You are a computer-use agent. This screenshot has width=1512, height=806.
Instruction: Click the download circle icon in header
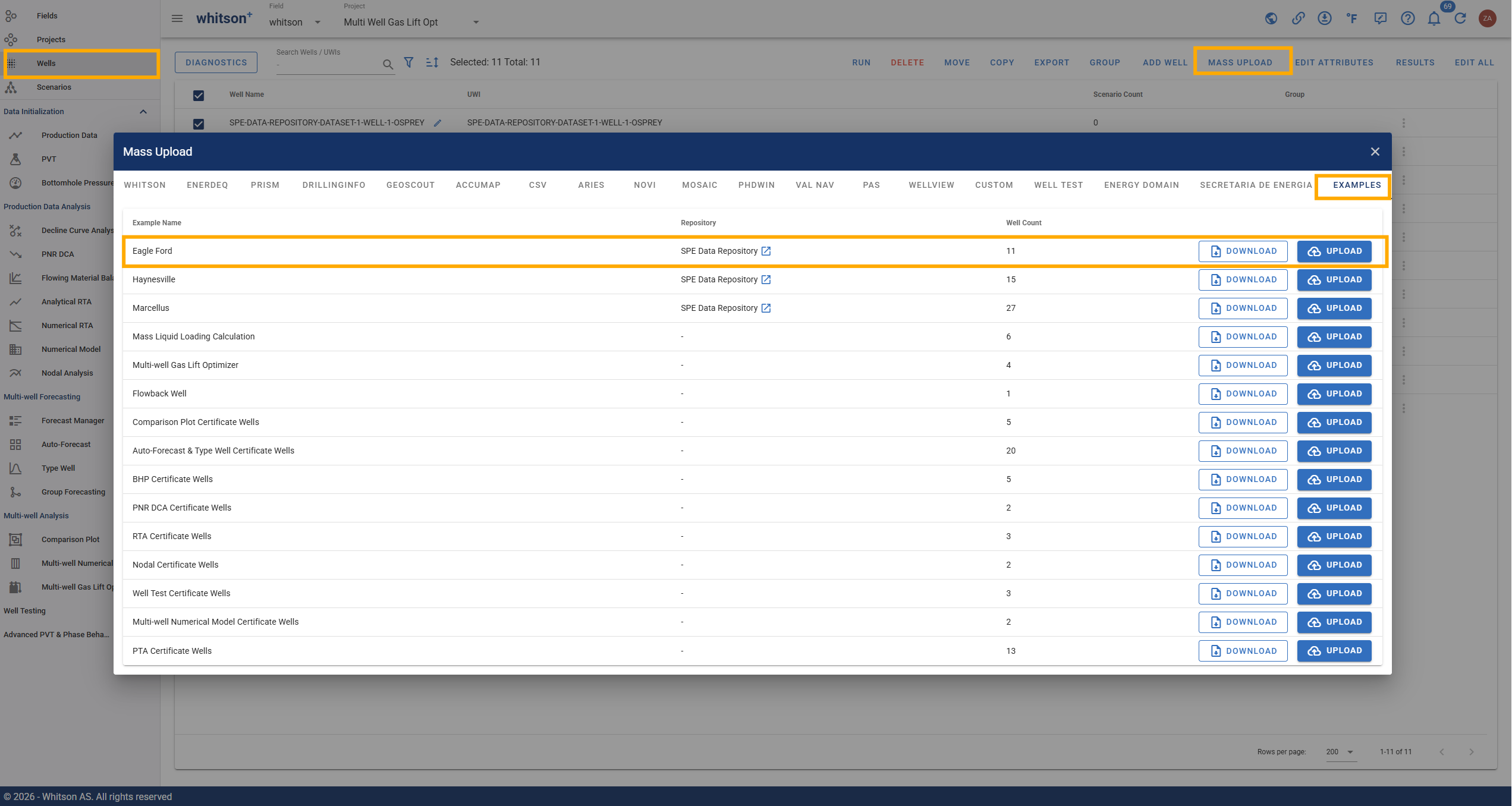1325,18
